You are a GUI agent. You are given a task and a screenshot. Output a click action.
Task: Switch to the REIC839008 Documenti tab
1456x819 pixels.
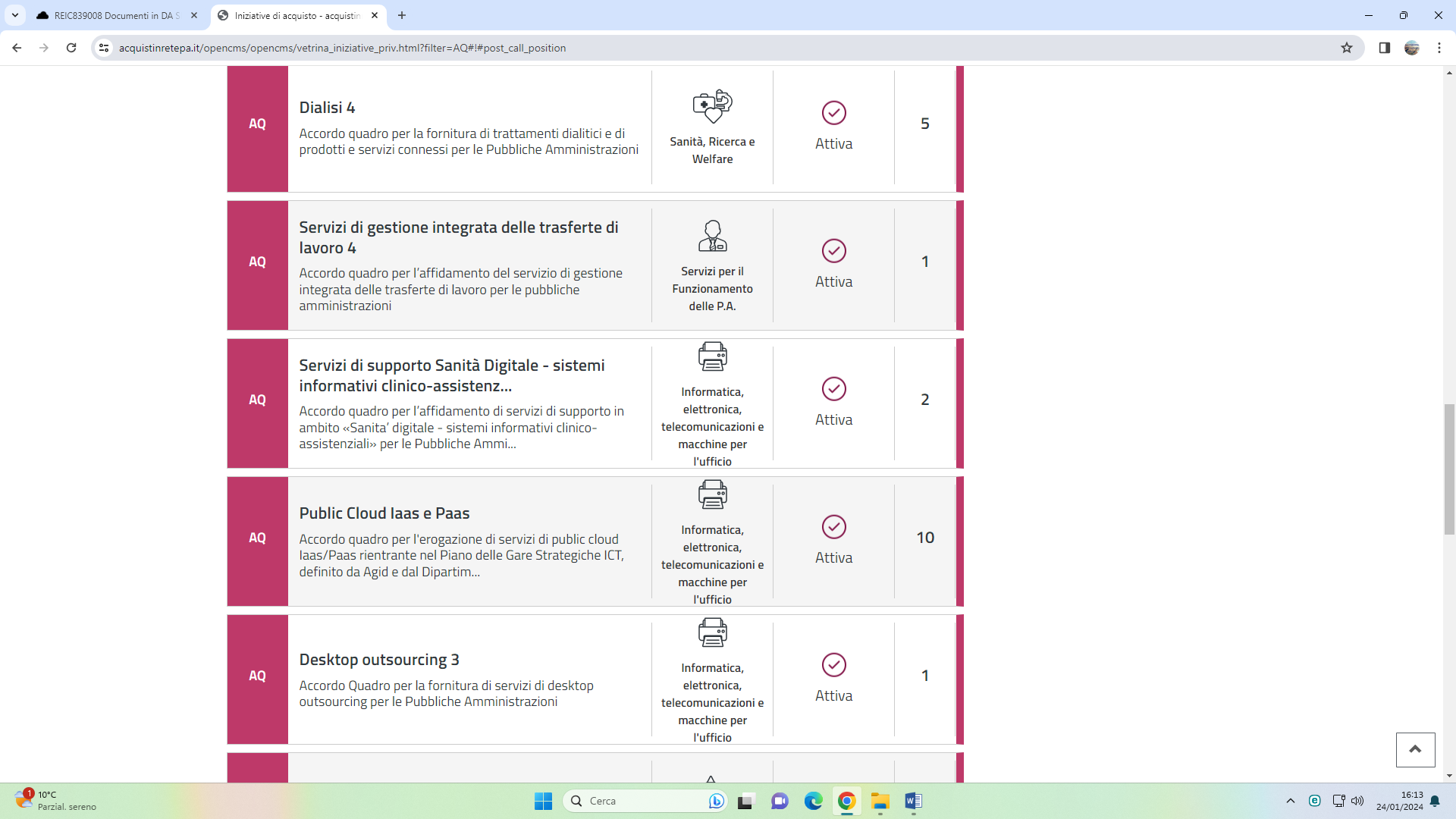click(117, 15)
